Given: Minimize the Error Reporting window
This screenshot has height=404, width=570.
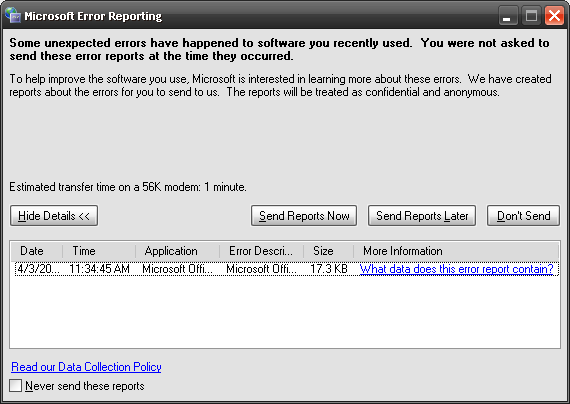Looking at the screenshot, I should tap(507, 16).
